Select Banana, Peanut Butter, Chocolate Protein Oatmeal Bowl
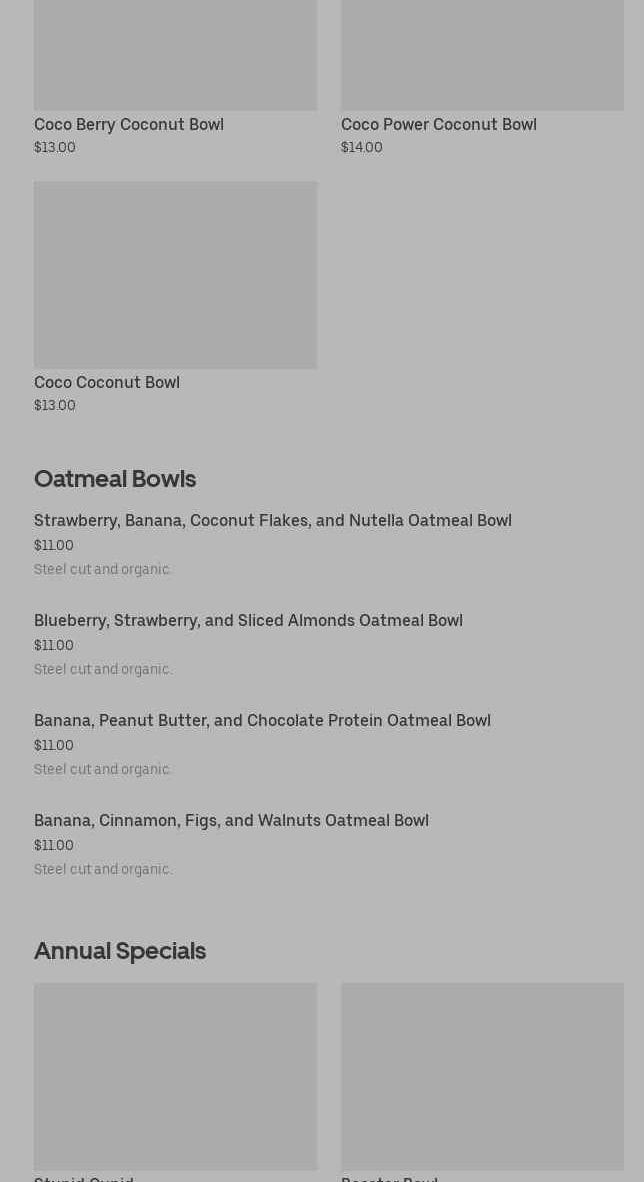This screenshot has width=644, height=1182. [262, 720]
